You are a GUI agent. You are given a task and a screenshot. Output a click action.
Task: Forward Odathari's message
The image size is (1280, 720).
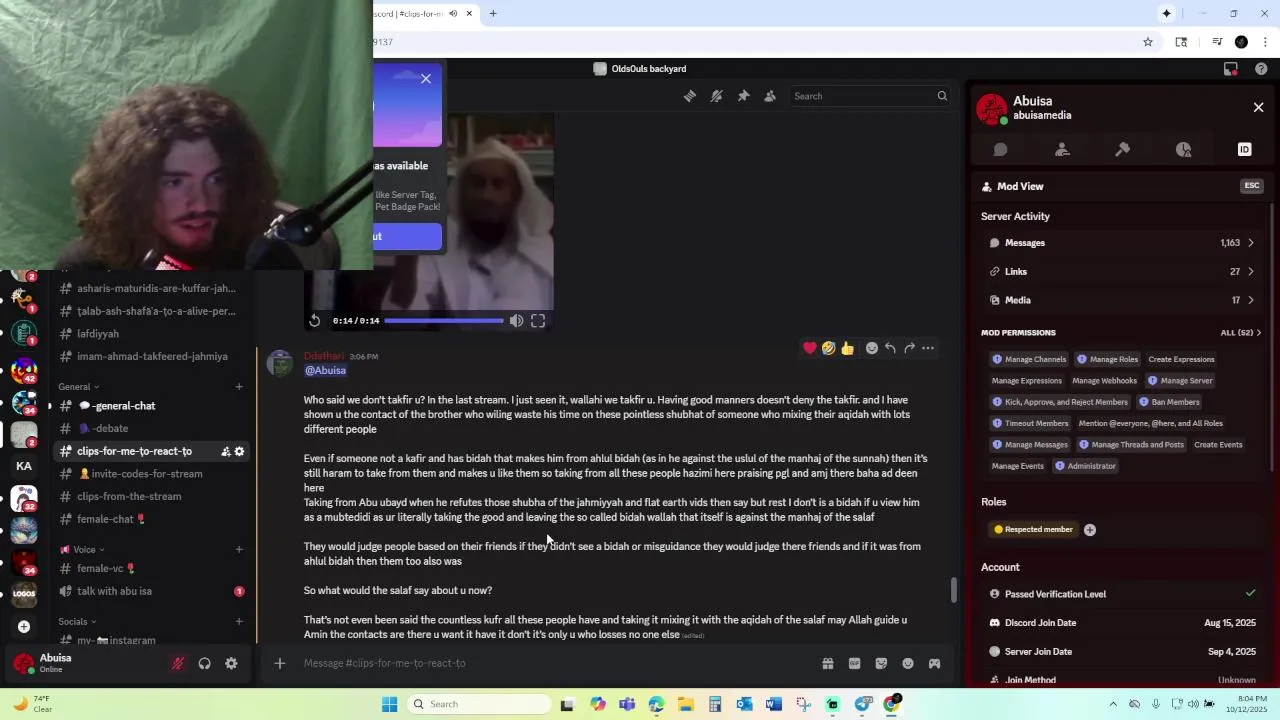point(909,348)
